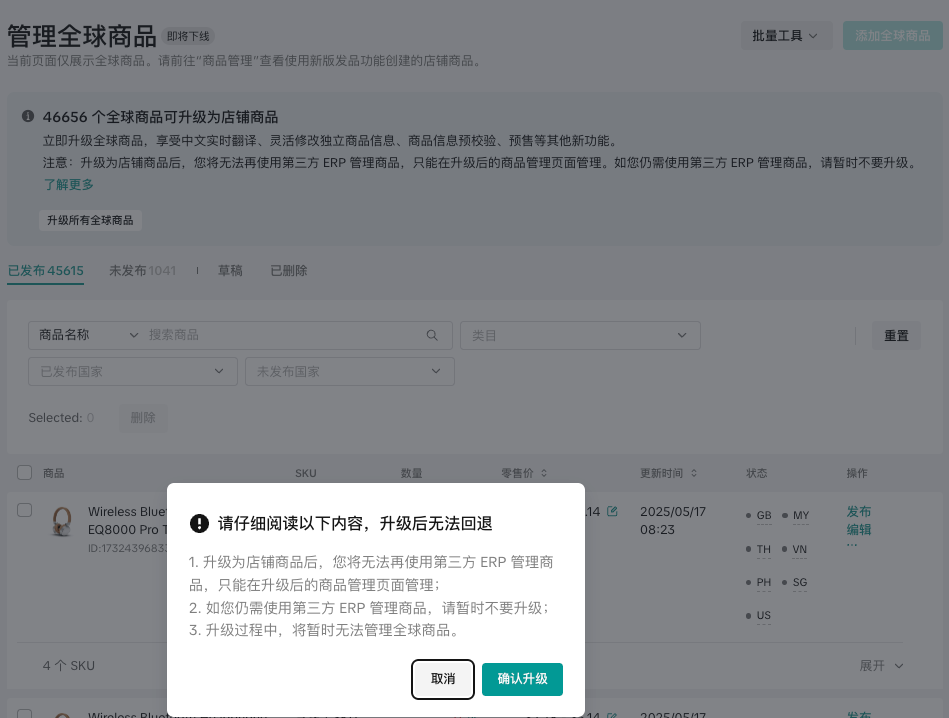
Task: Expand SKU list with 展开
Action: [881, 665]
